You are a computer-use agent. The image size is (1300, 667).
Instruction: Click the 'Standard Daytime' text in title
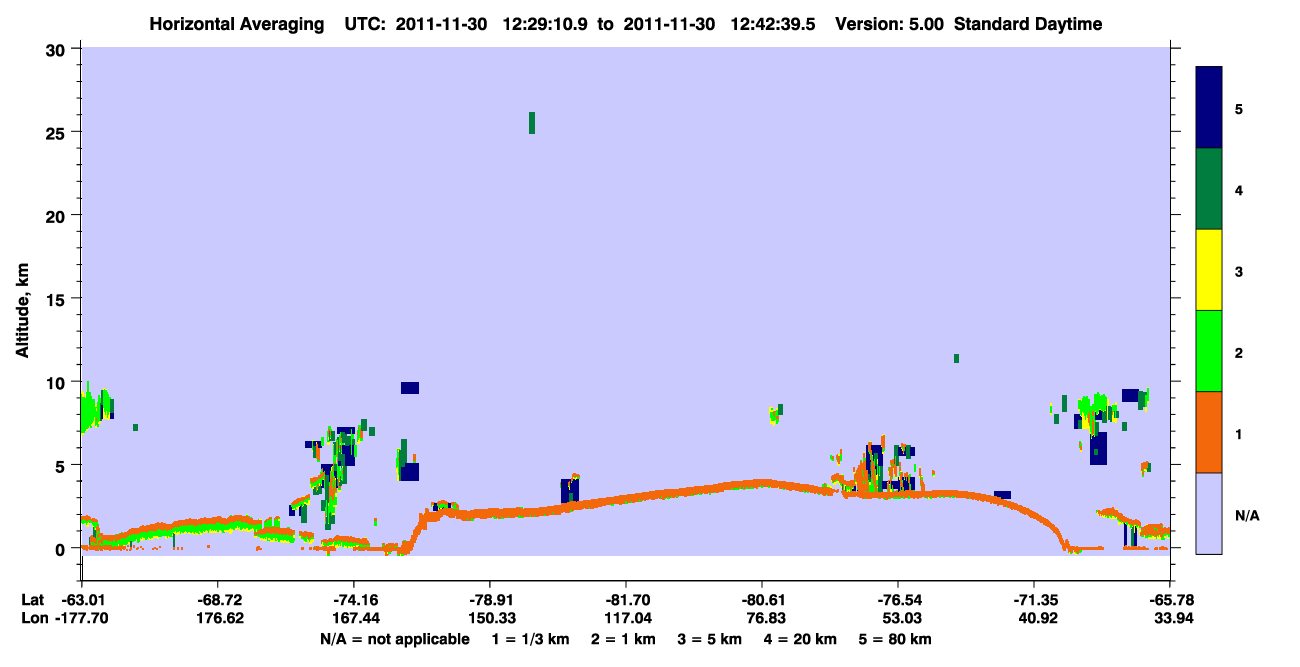[x=1028, y=25]
